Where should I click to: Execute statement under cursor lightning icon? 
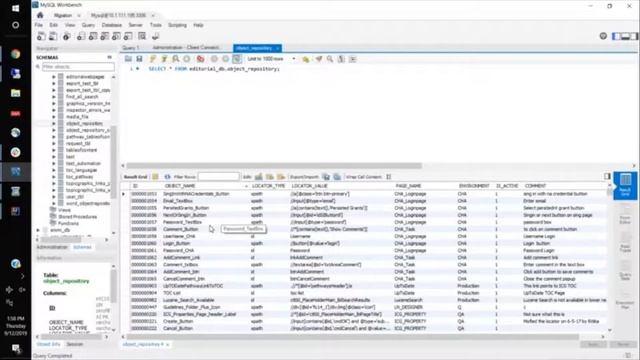(164, 59)
